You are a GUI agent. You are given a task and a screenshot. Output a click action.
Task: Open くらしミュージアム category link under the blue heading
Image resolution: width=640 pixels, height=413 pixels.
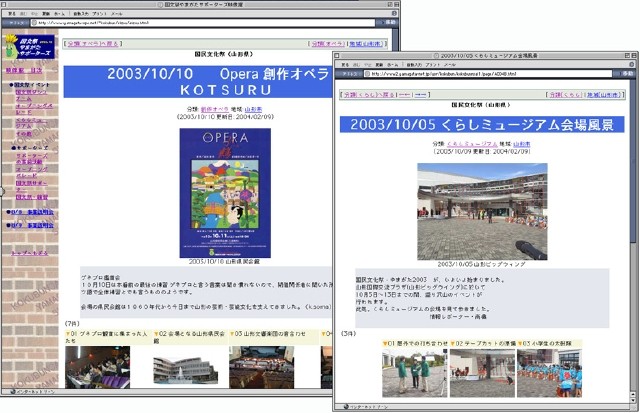pyautogui.click(x=472, y=144)
